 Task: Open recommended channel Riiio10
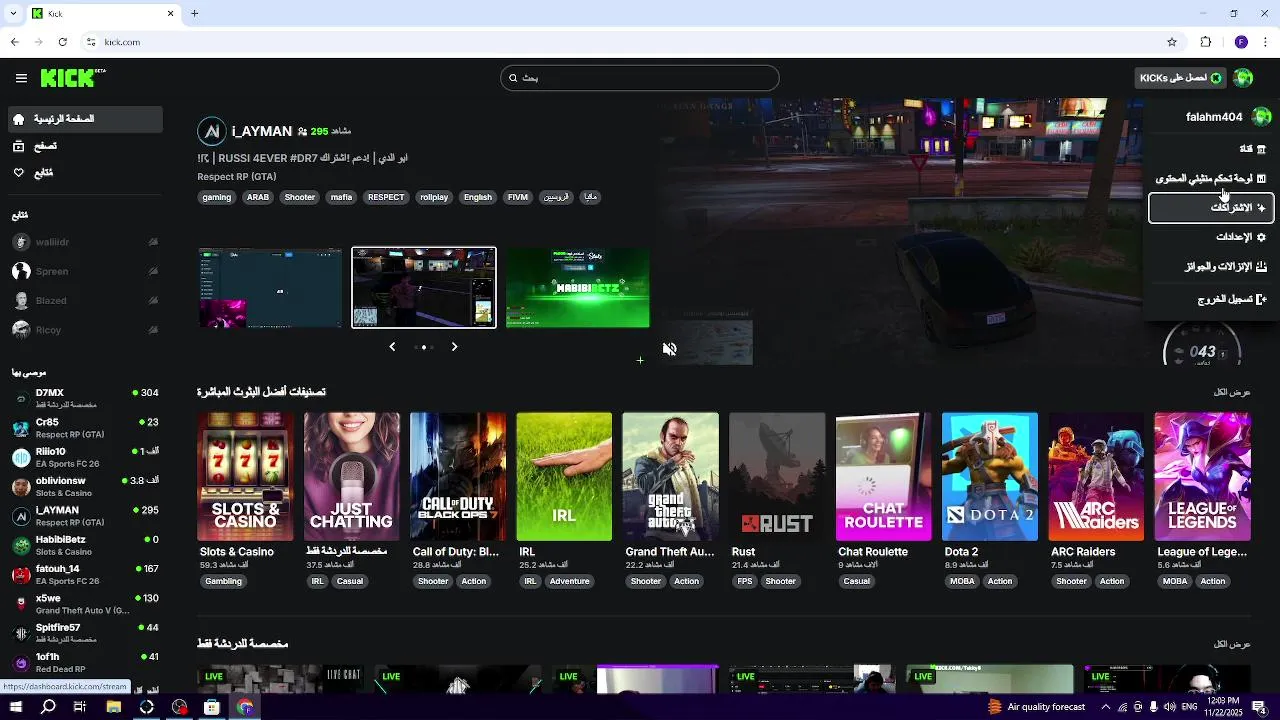pos(85,457)
